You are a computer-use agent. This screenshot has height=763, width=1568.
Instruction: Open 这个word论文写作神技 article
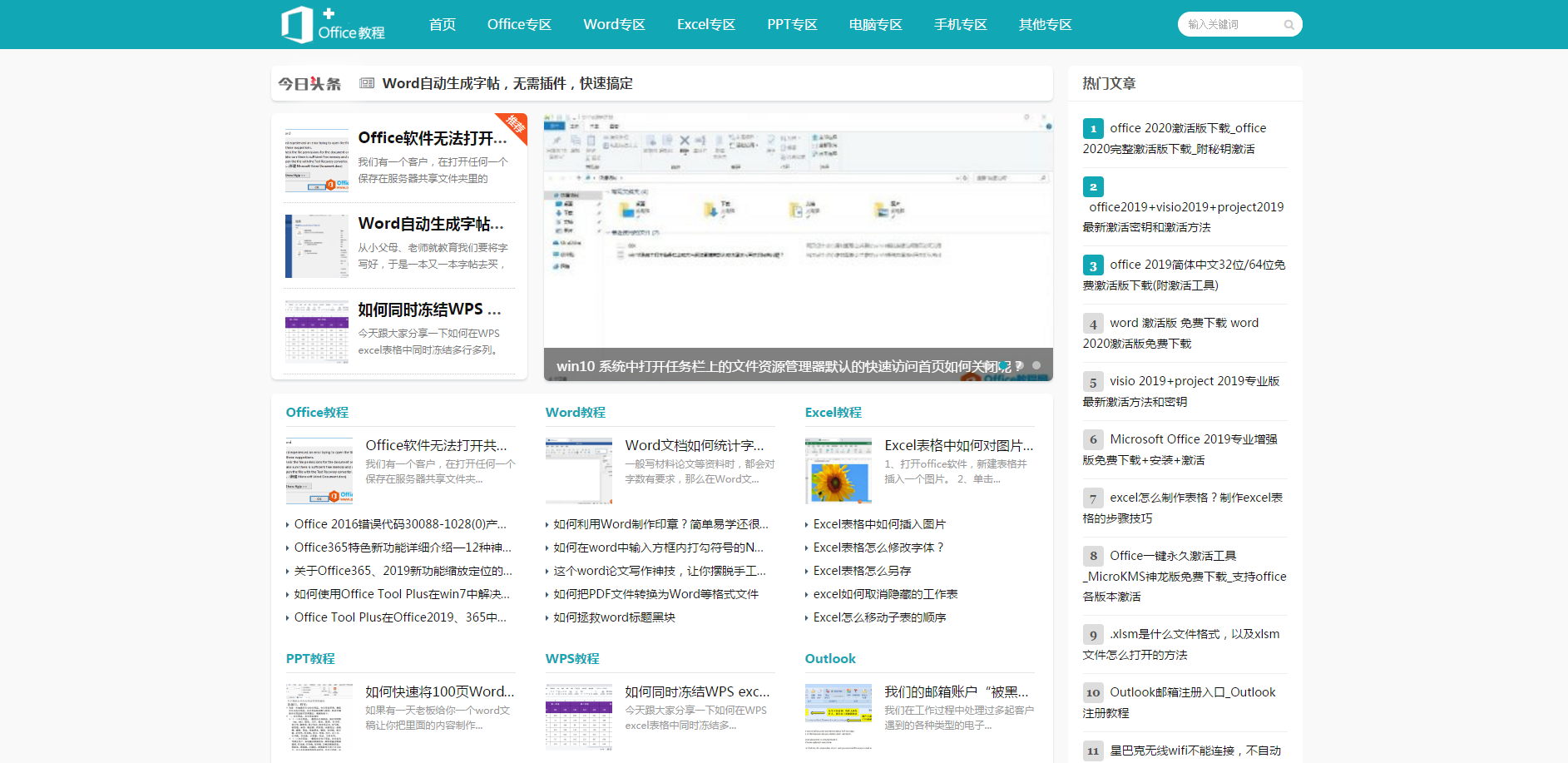[x=660, y=571]
